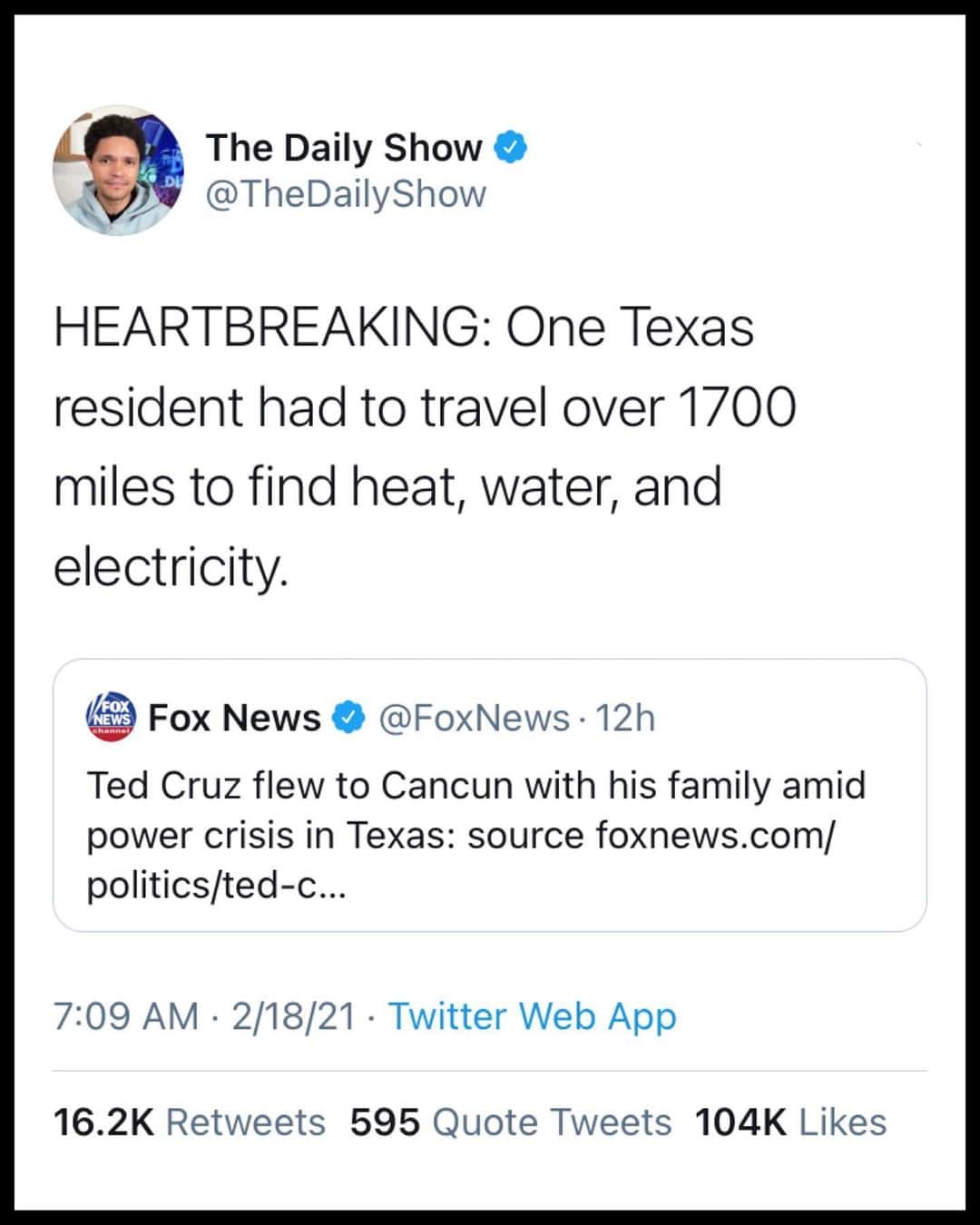Open The Daily Show profile avatar
Screen dimensions: 980x1225
(119, 171)
